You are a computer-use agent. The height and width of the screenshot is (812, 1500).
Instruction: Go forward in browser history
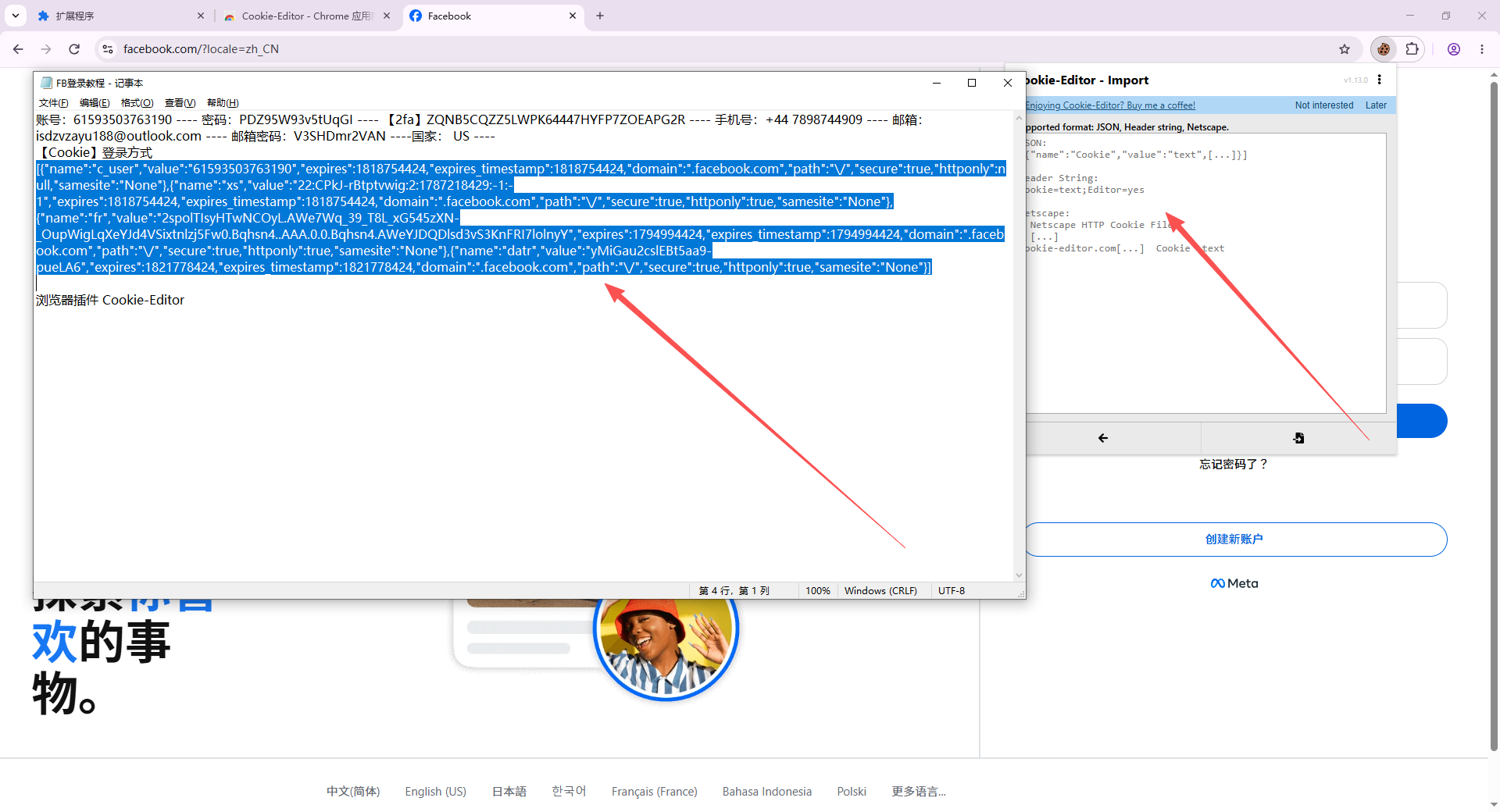pos(46,49)
